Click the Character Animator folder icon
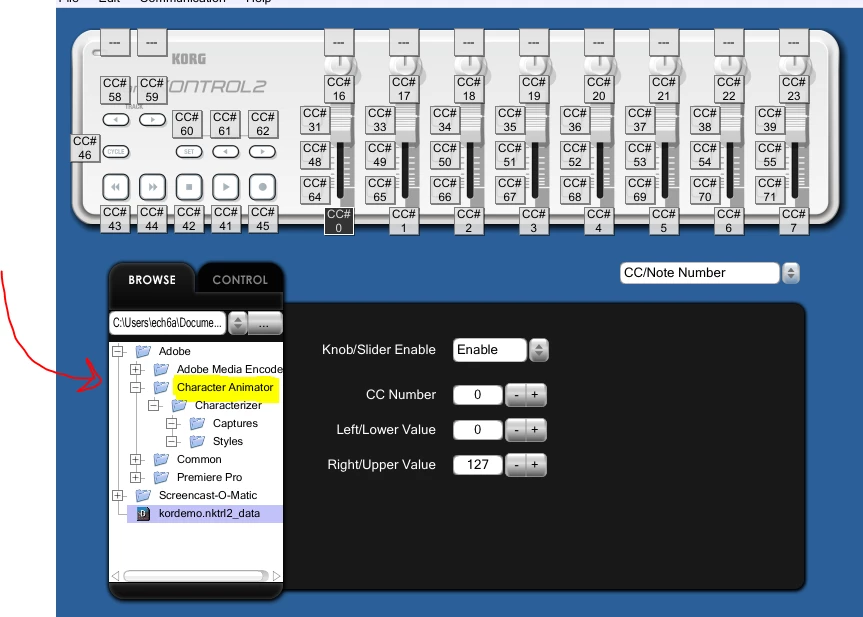The height and width of the screenshot is (617, 863). click(161, 387)
